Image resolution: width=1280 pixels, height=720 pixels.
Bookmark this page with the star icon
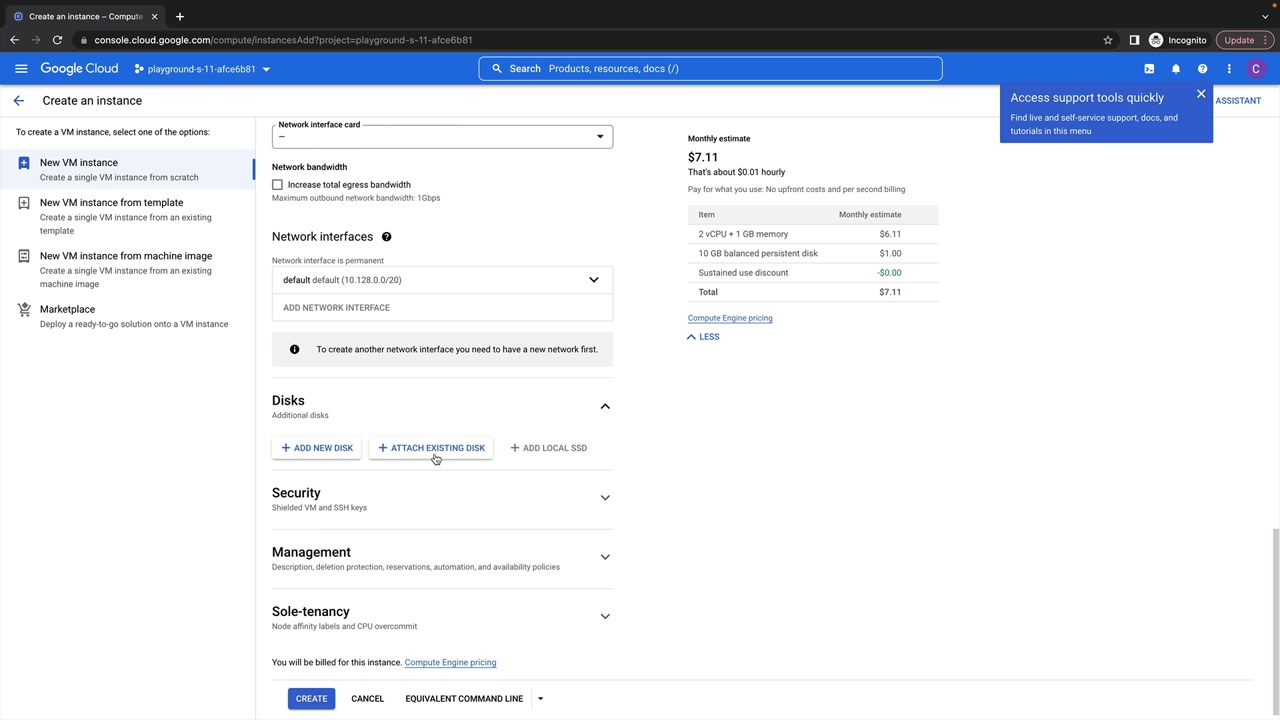pyautogui.click(x=1108, y=40)
